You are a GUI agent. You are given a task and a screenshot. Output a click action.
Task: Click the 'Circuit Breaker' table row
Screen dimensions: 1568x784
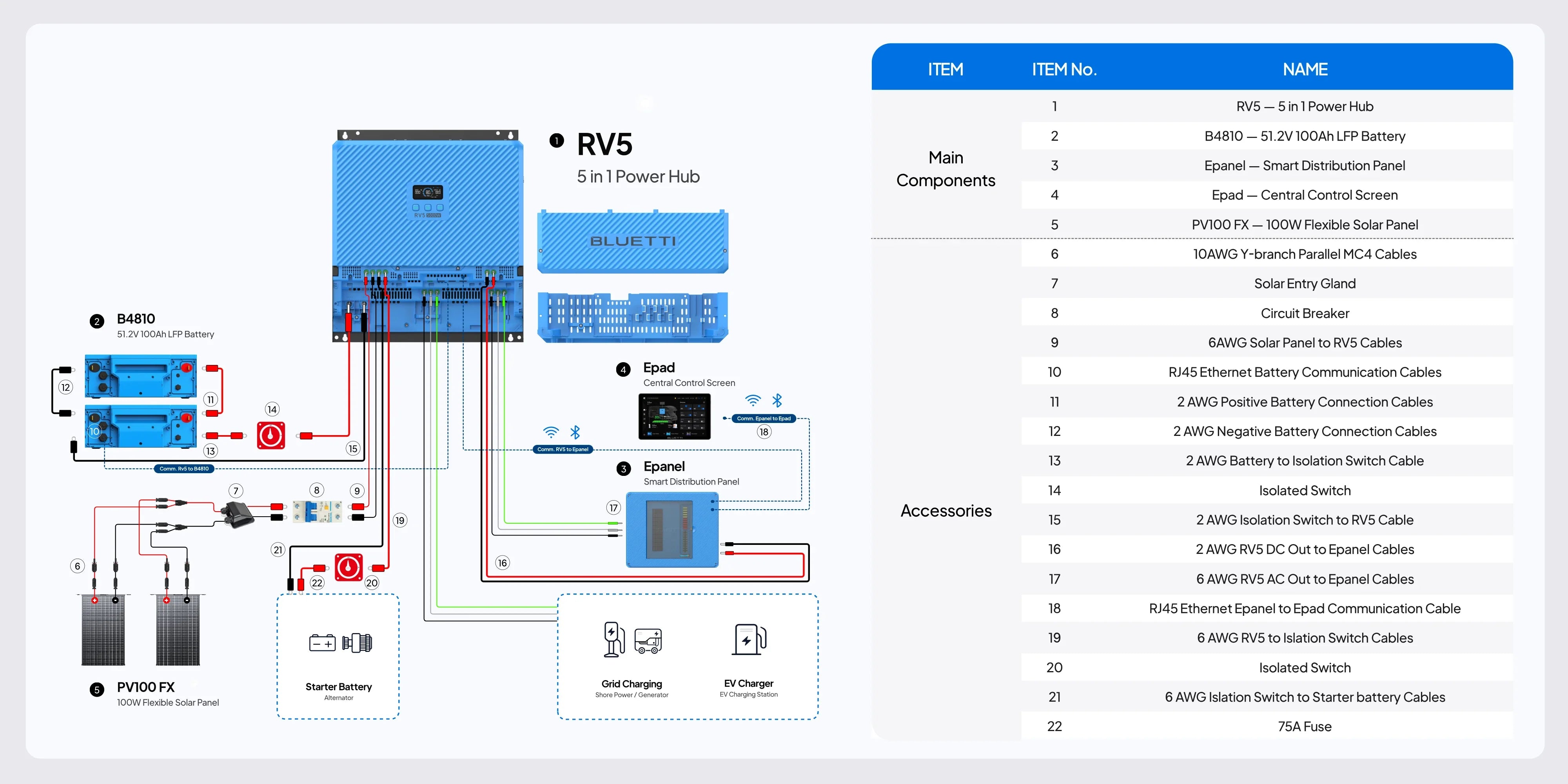[x=1267, y=314]
